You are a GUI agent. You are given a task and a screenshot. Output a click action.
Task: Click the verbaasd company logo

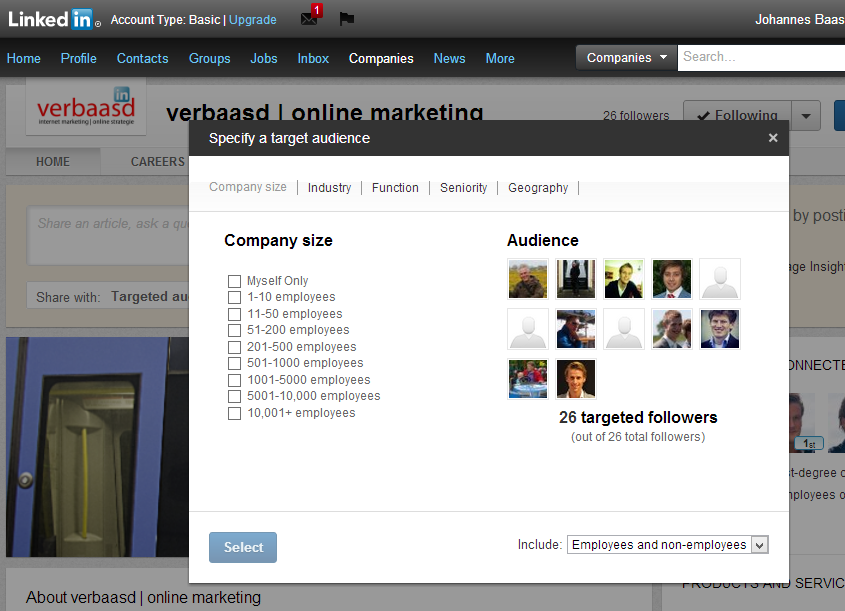[86, 107]
